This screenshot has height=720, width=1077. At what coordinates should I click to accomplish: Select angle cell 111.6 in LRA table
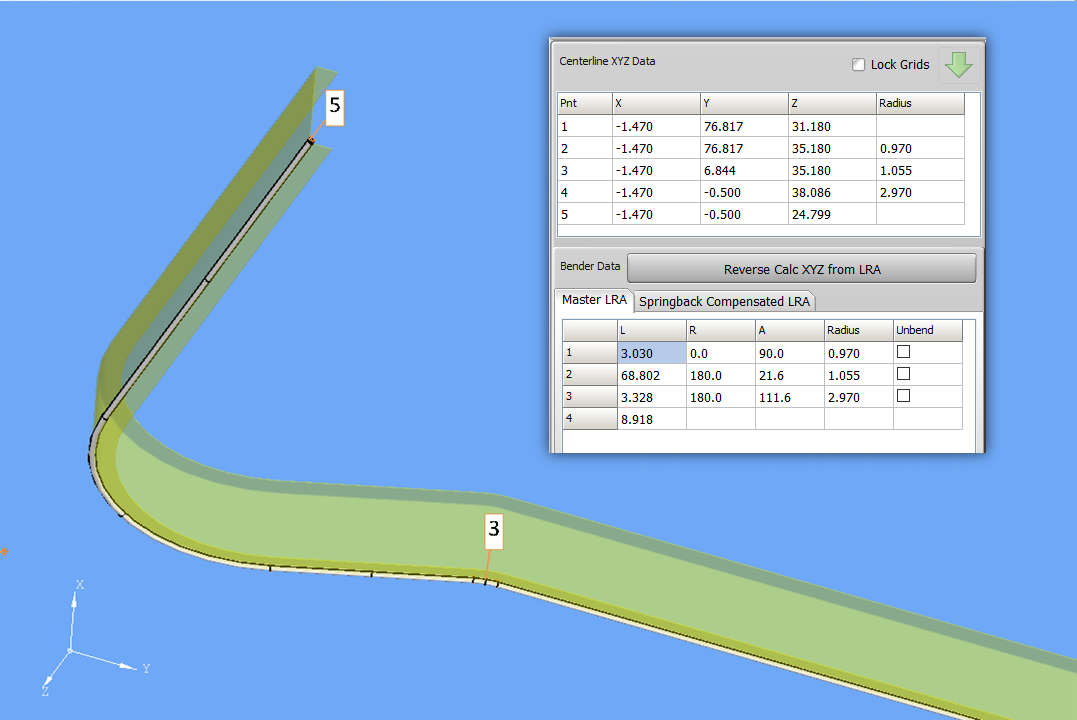click(x=789, y=396)
